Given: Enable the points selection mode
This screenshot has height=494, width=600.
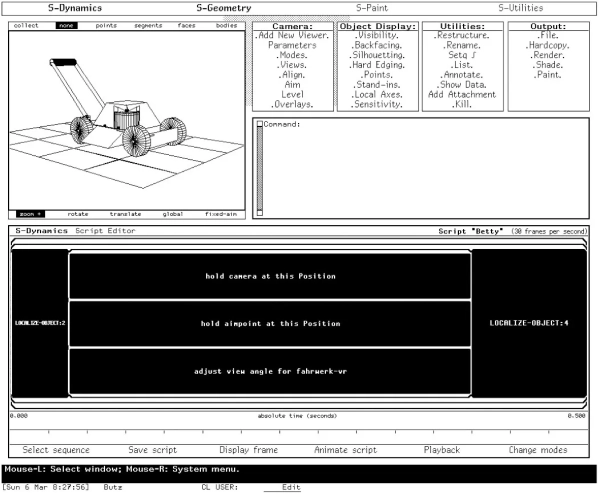Looking at the screenshot, I should pos(104,24).
